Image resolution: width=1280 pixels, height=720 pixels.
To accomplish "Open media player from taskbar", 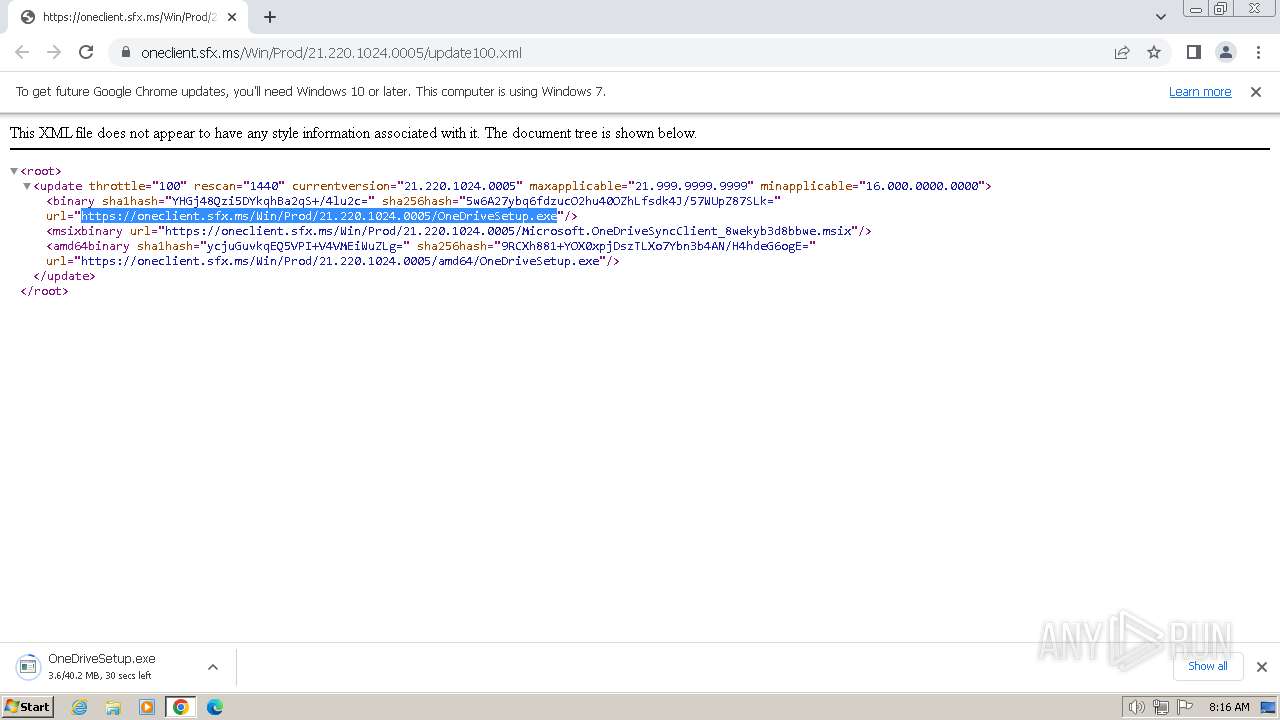I will point(147,707).
